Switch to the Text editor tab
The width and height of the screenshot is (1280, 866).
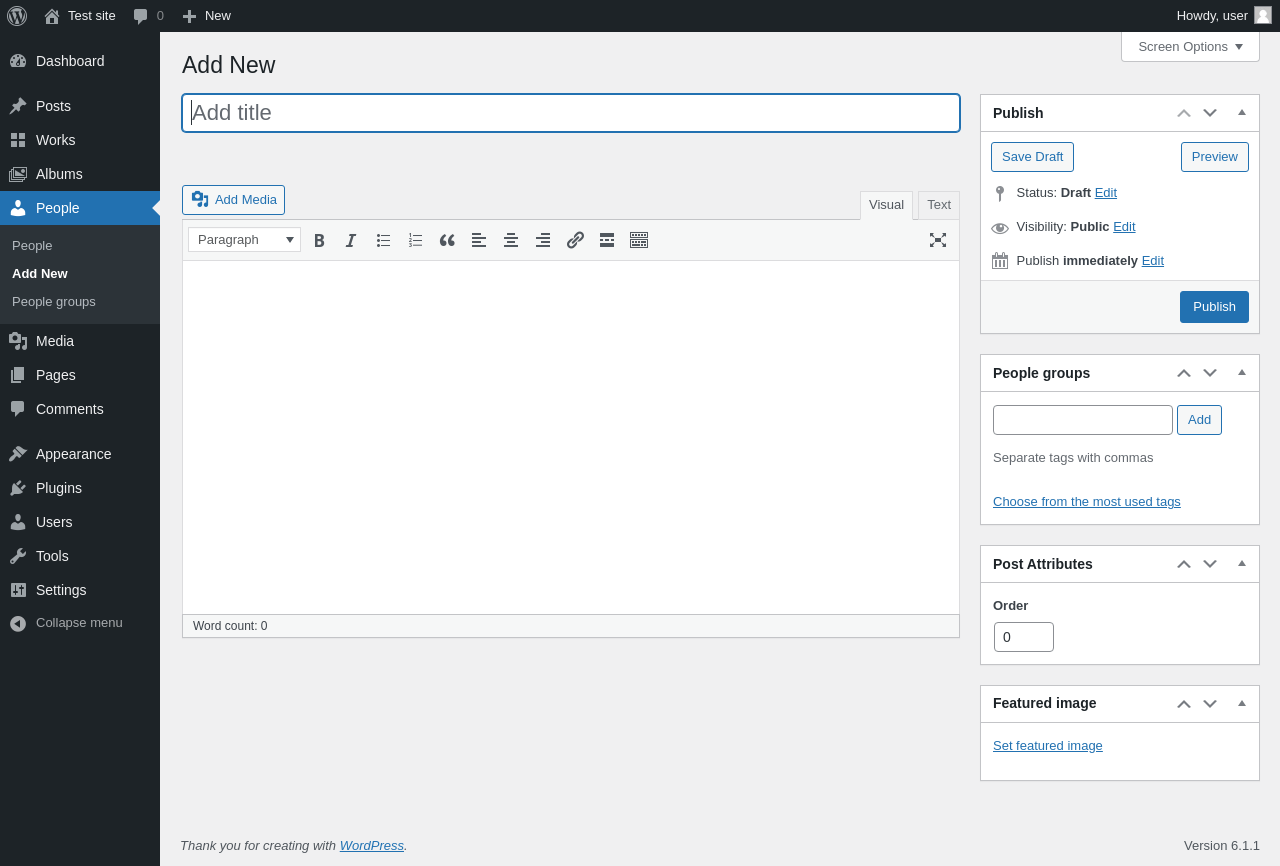[939, 205]
